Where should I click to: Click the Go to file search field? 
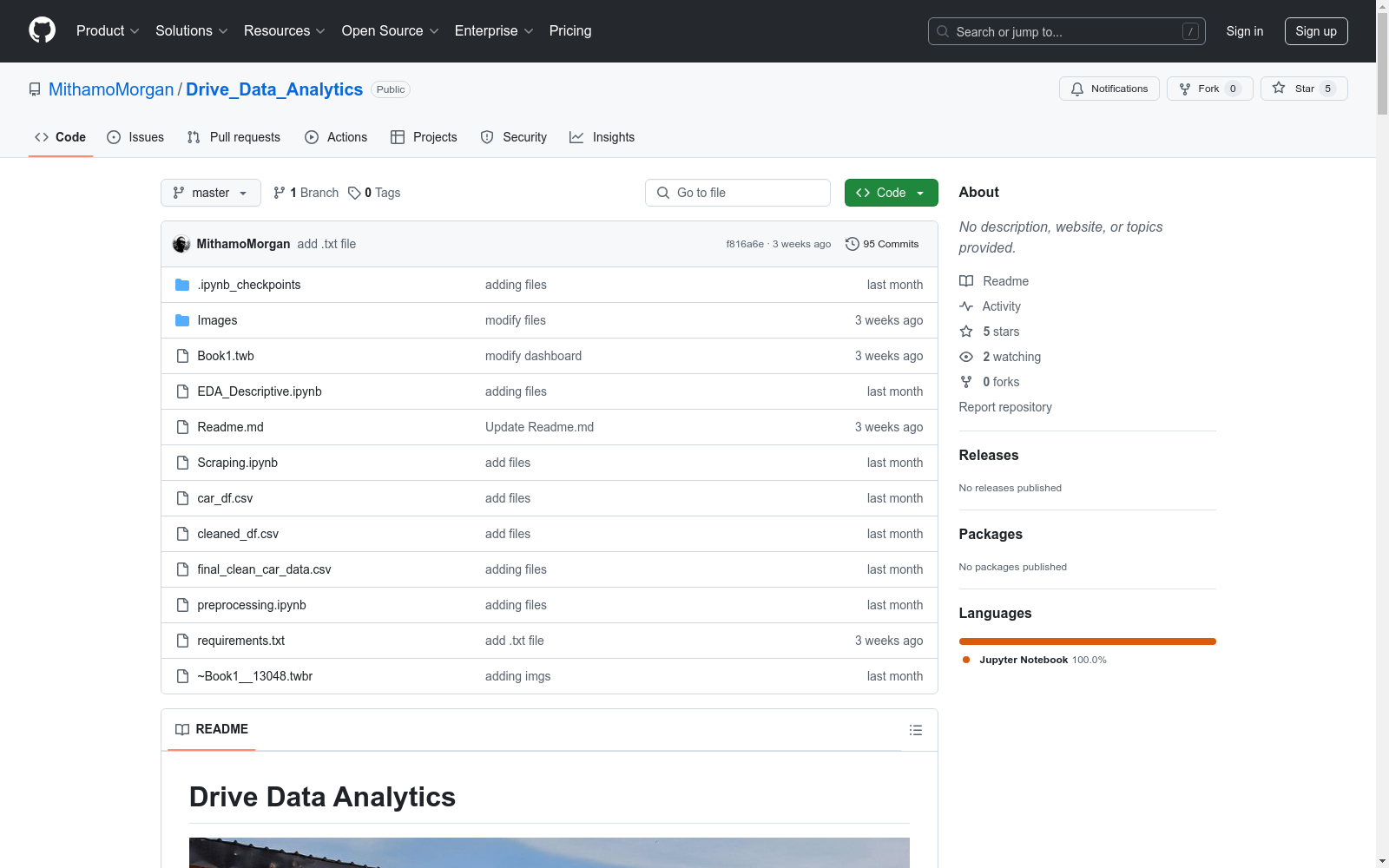(x=738, y=193)
